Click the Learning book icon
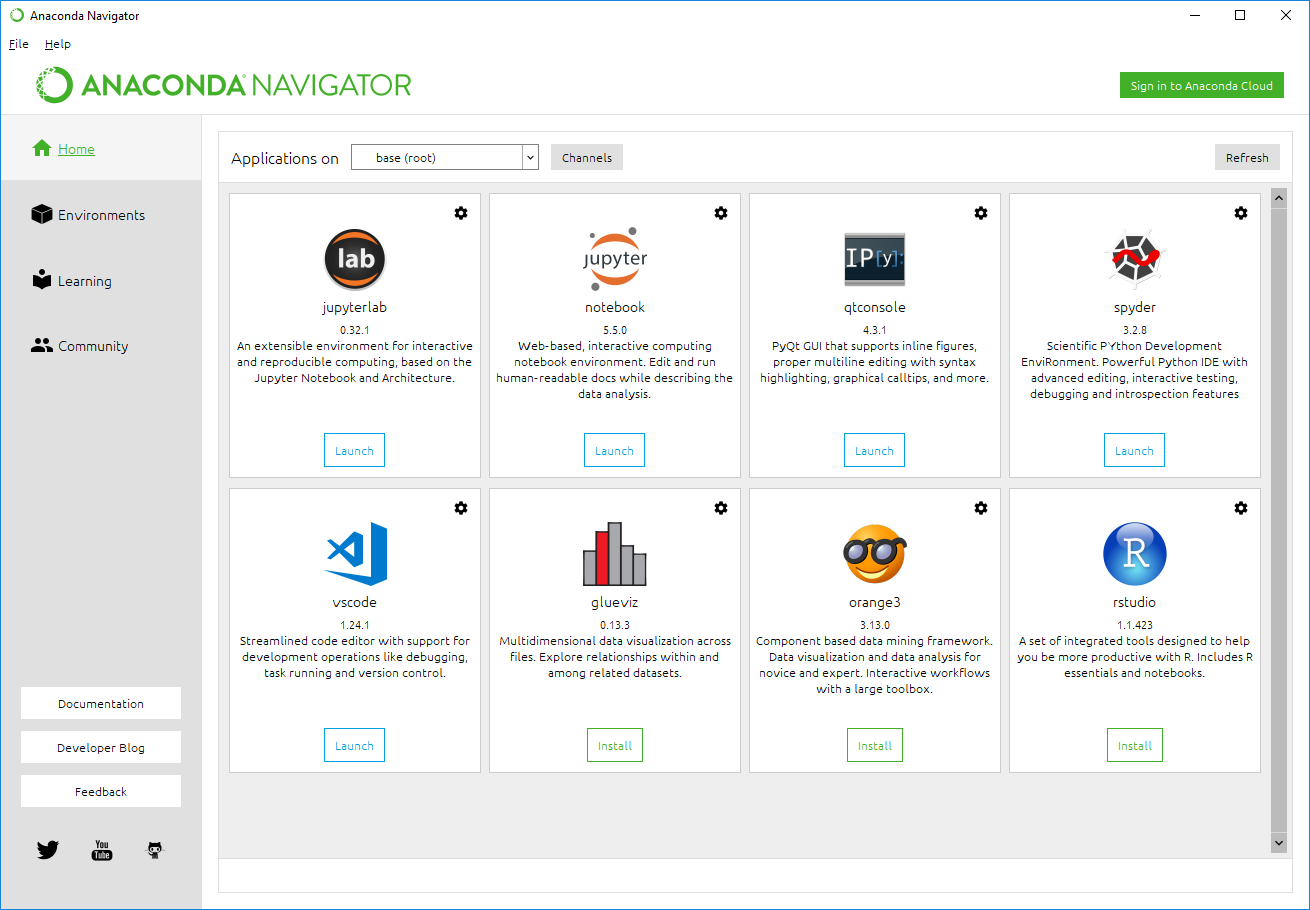 [x=41, y=279]
